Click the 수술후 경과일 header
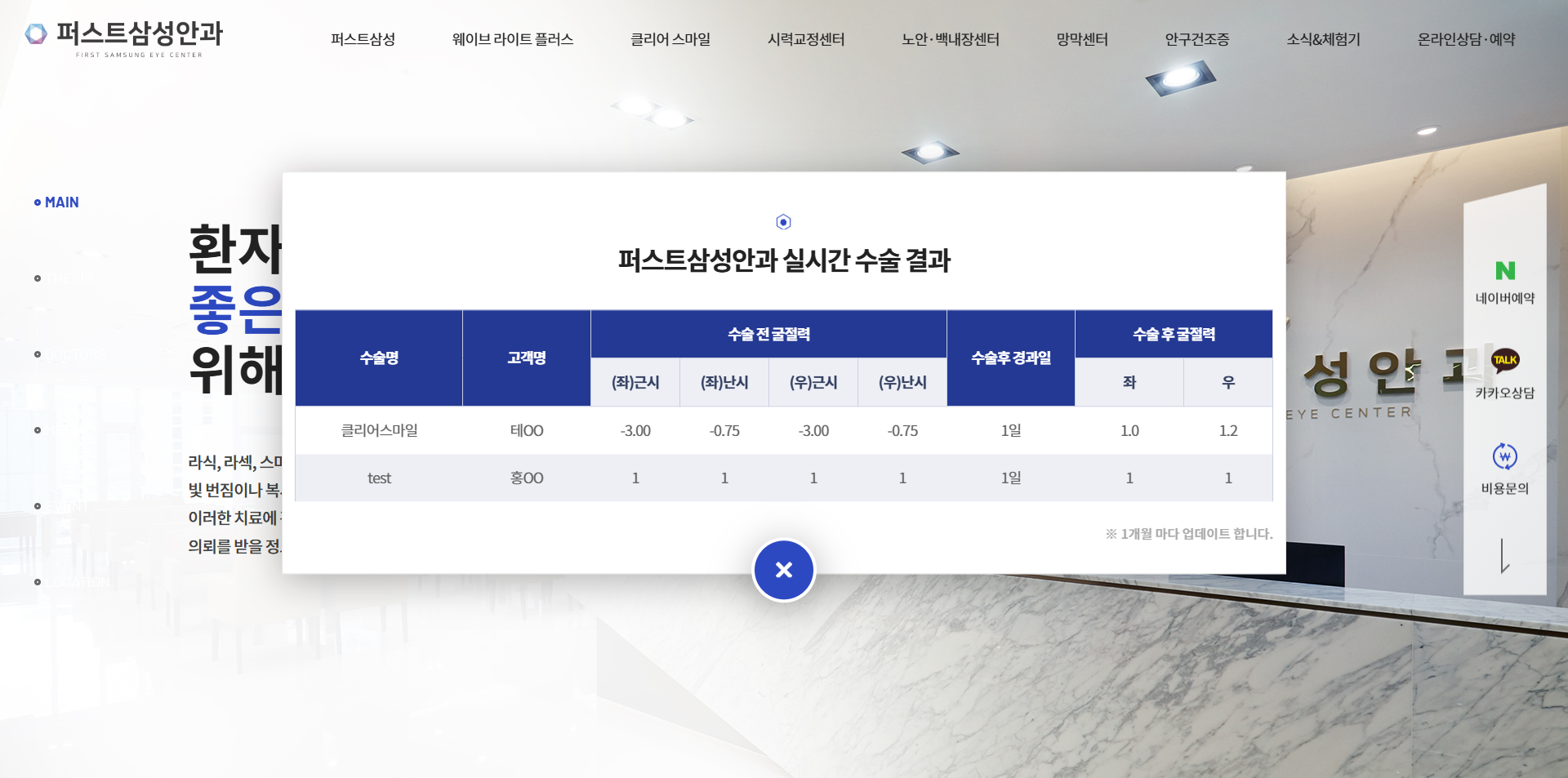 click(x=1011, y=358)
